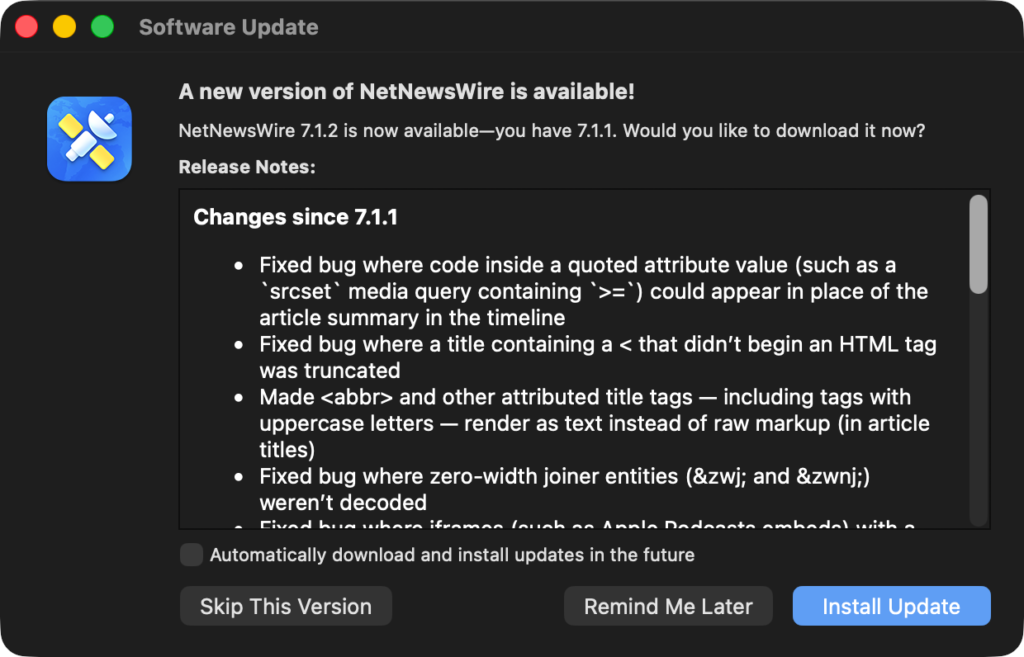Click the 'Changes since 7.1.1' heading
The image size is (1024, 657).
coord(295,217)
